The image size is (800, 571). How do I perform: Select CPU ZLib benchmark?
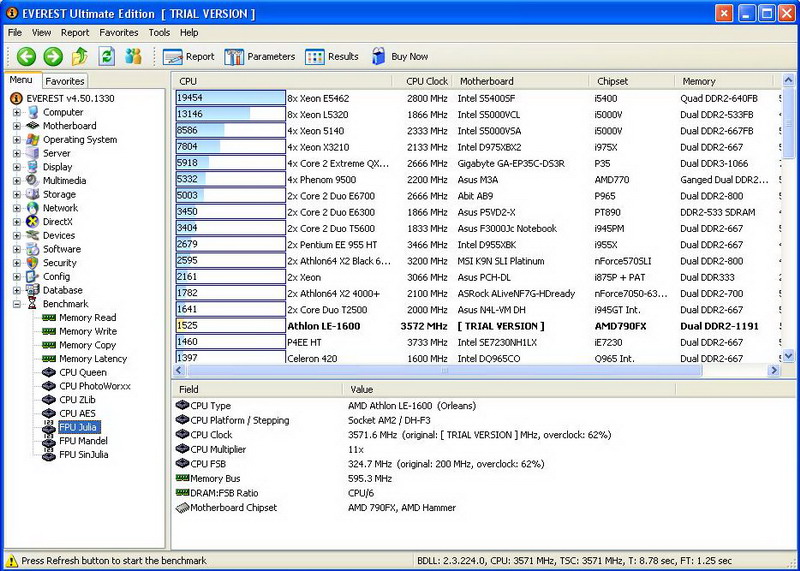click(x=77, y=400)
